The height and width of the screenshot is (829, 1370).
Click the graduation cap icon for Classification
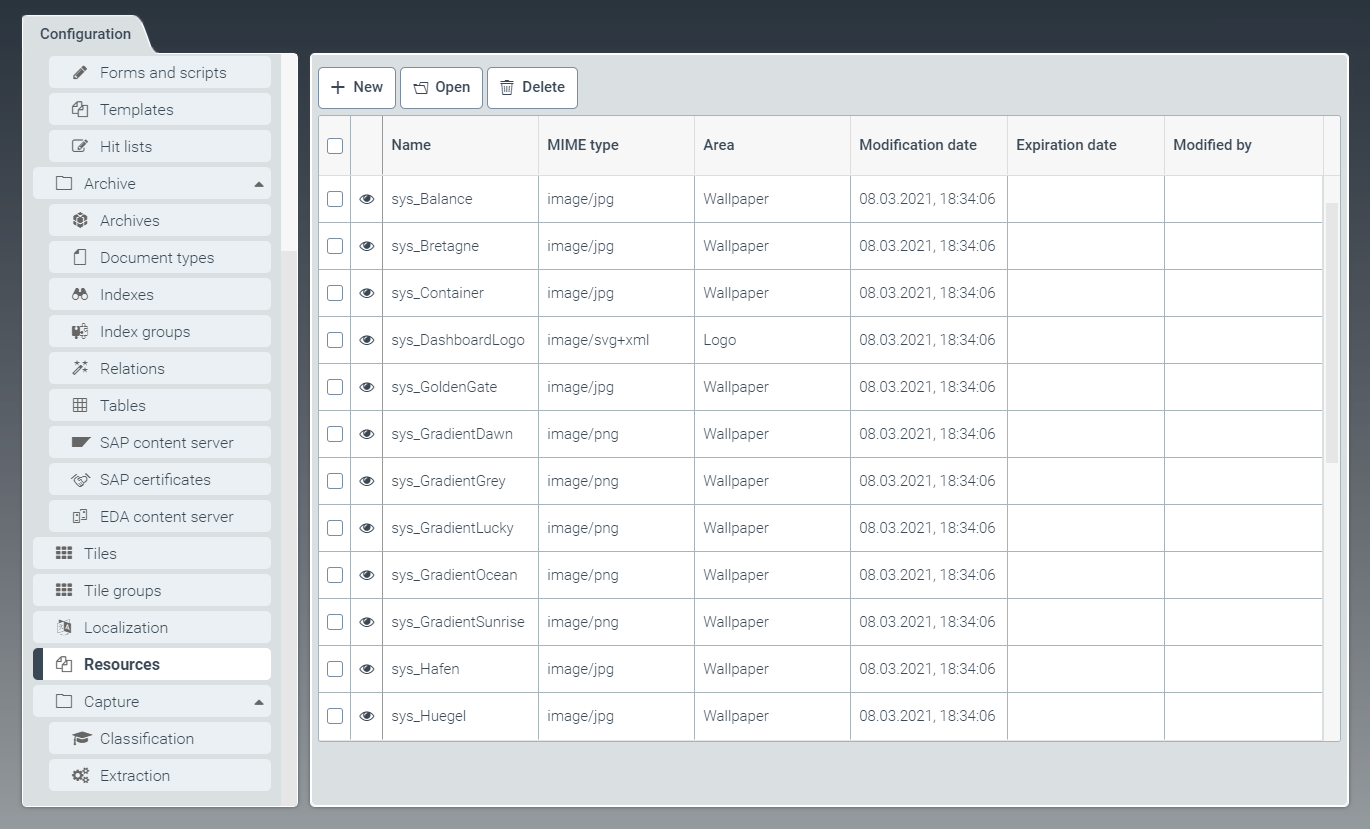(80, 739)
